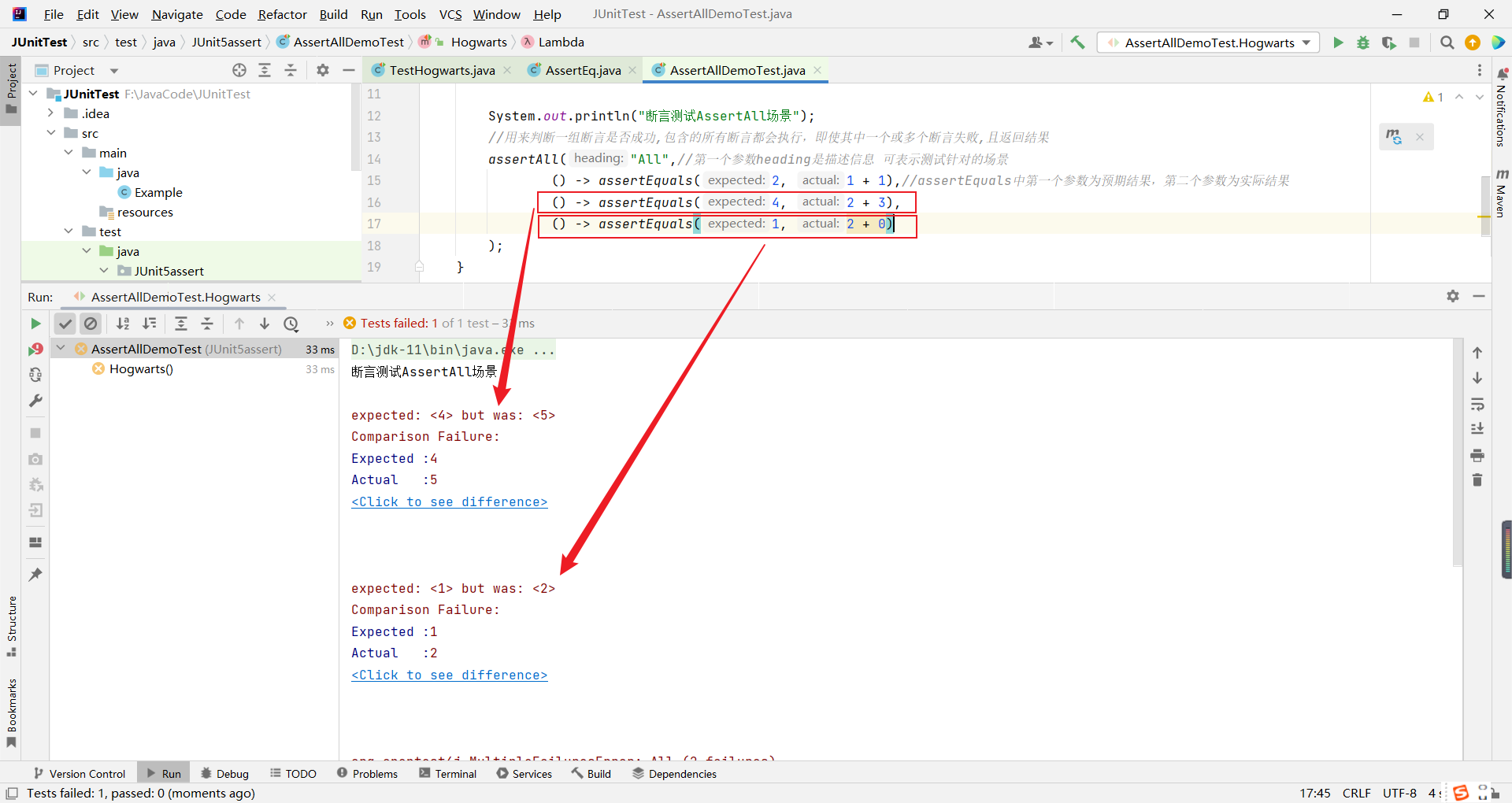Click Clear All trash icon in console
This screenshot has width=1512, height=803.
pos(1477,480)
